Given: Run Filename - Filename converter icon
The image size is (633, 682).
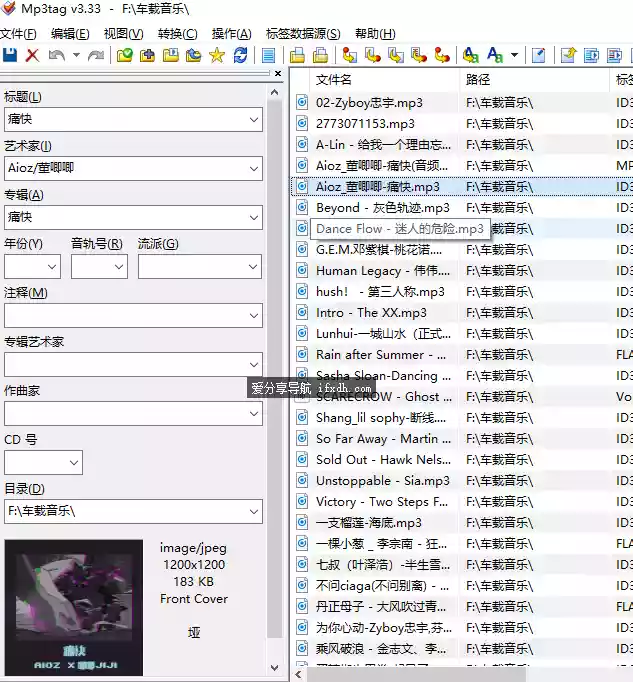Looking at the screenshot, I should click(396, 55).
